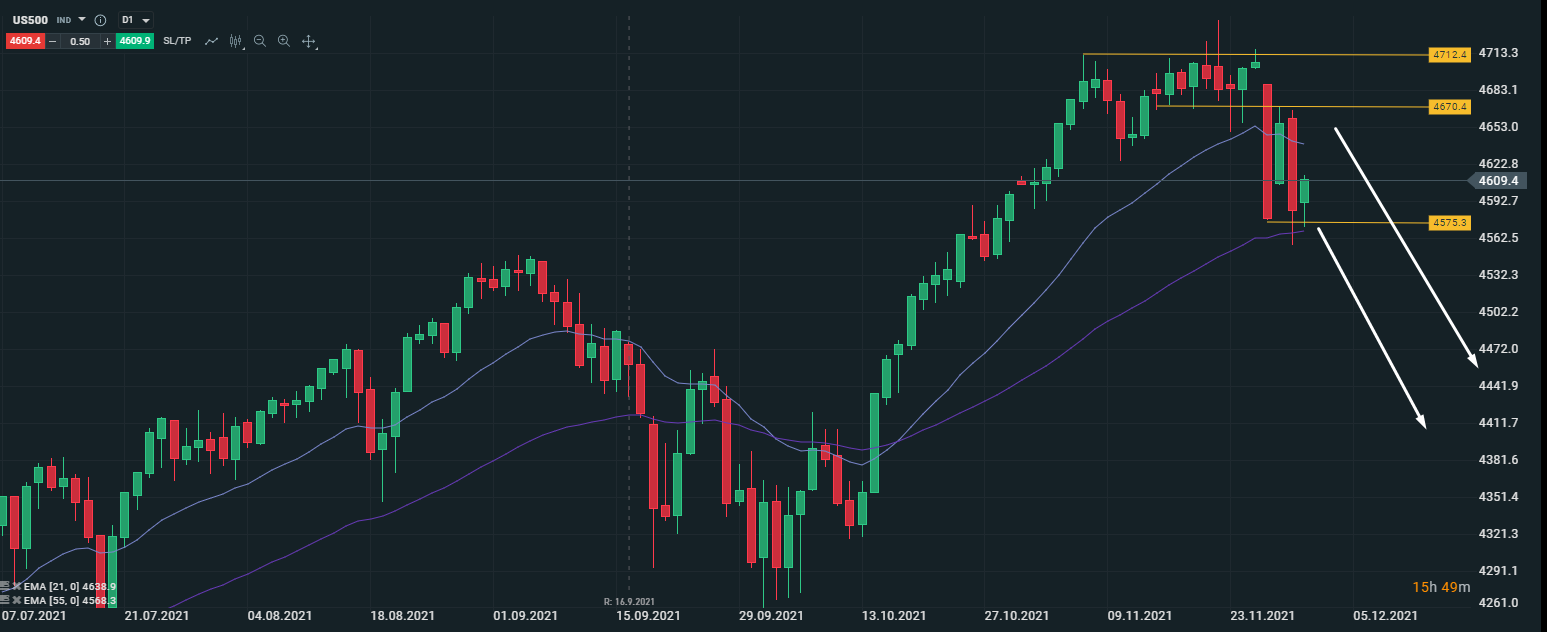Select the line drawing tool icon
The image size is (1547, 632).
[x=211, y=41]
